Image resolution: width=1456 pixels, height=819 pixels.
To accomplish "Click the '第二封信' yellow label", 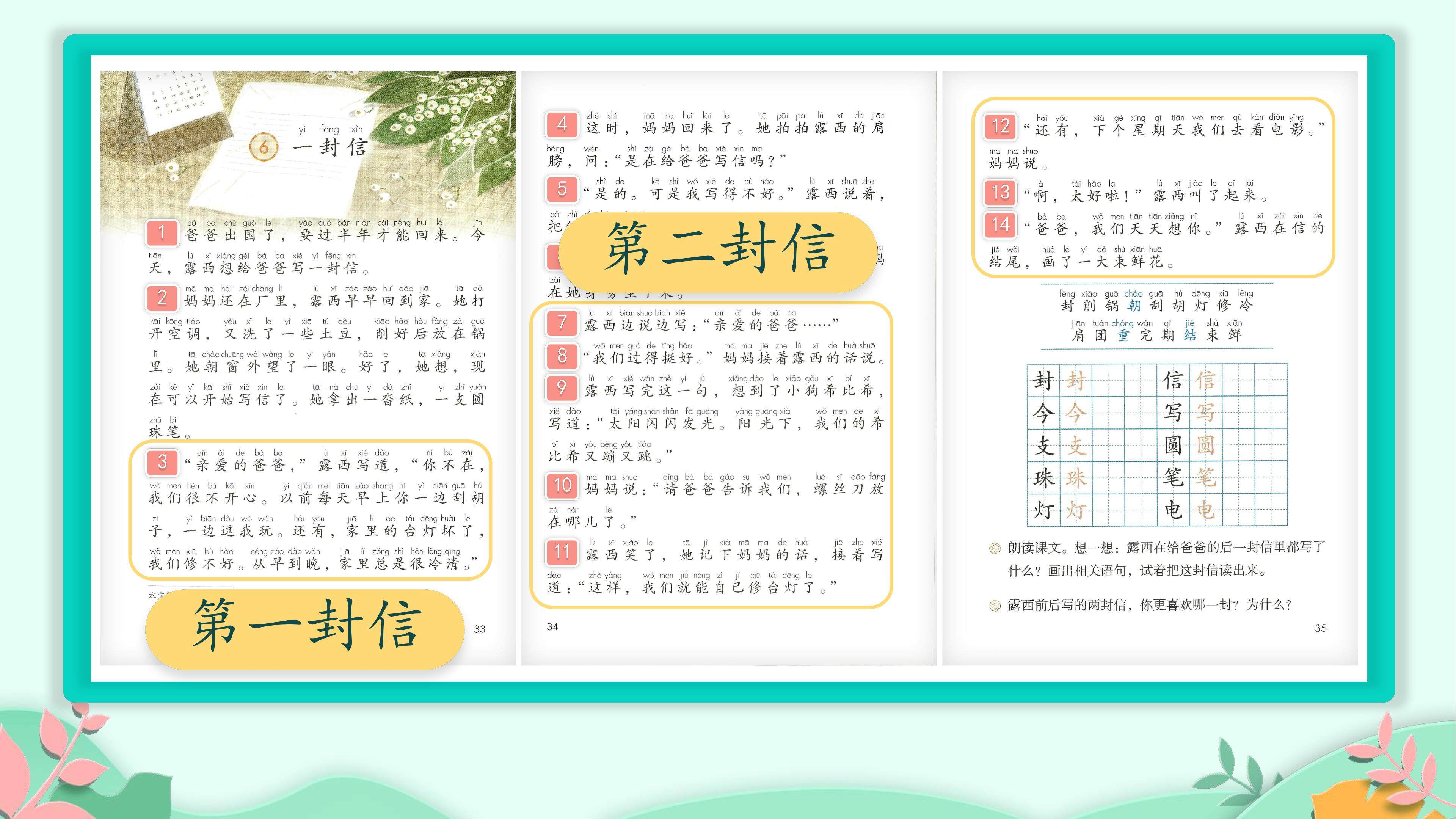I will tap(718, 252).
